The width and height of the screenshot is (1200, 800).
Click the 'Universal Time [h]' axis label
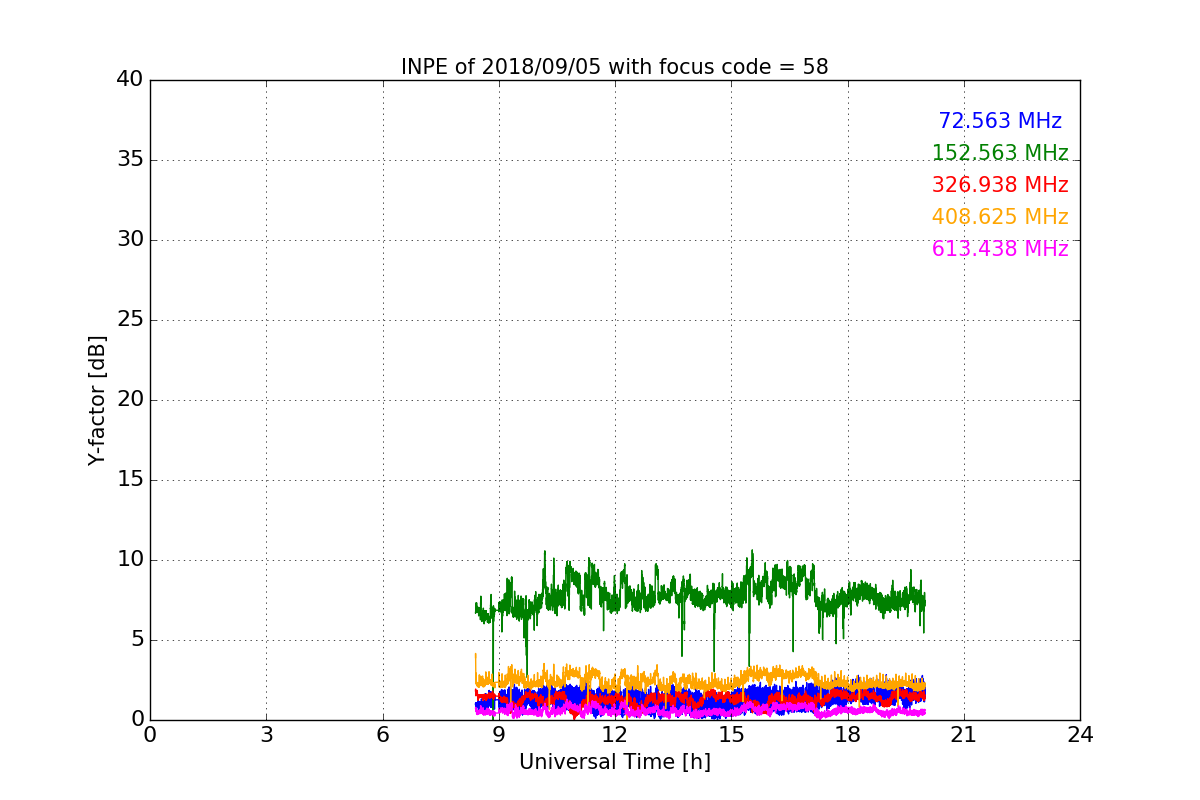(614, 762)
